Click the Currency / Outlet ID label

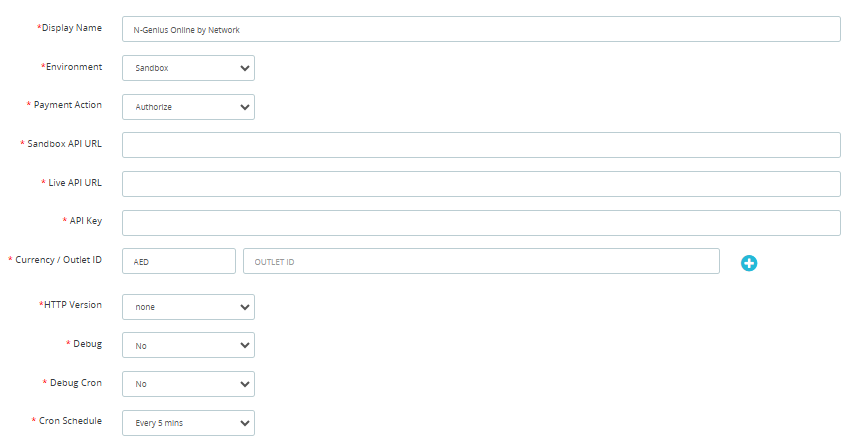pyautogui.click(x=58, y=260)
